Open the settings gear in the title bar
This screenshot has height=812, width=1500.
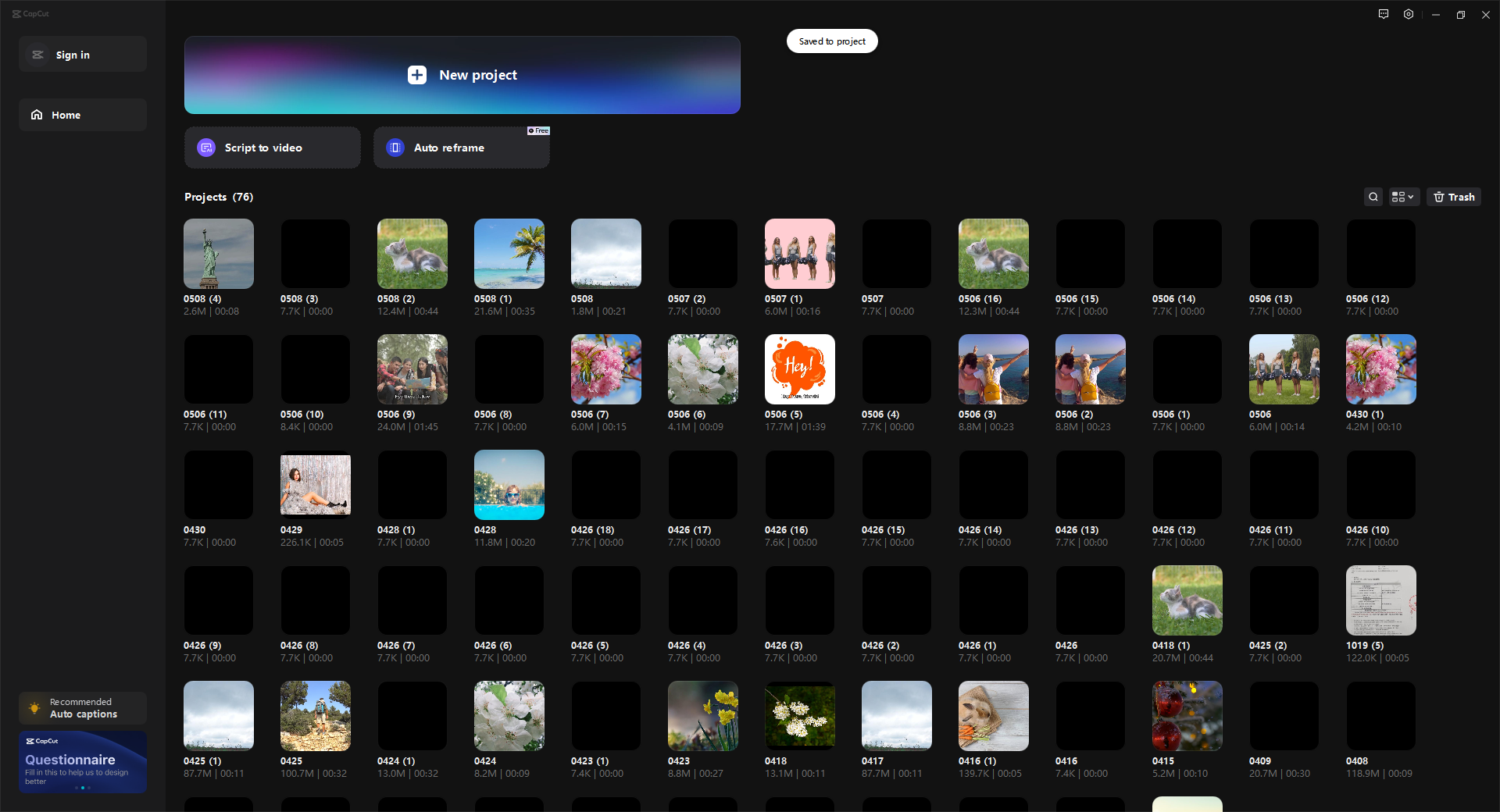(x=1409, y=14)
